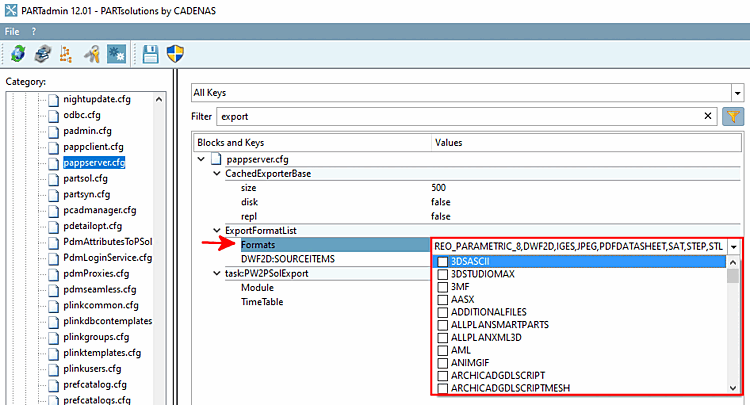Toggle the Formats value dropdown arrow
Image resolution: width=750 pixels, height=405 pixels.
[734, 247]
